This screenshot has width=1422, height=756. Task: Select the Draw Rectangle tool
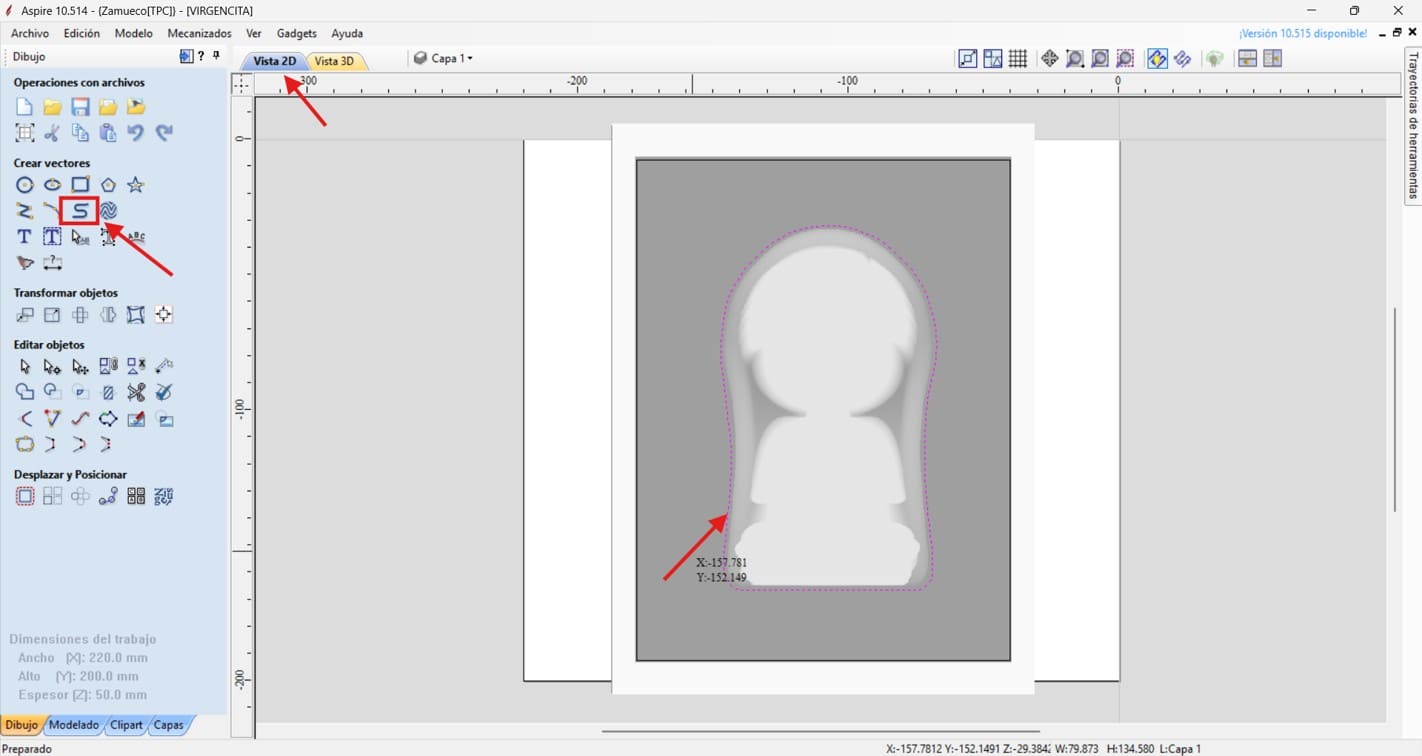80,185
